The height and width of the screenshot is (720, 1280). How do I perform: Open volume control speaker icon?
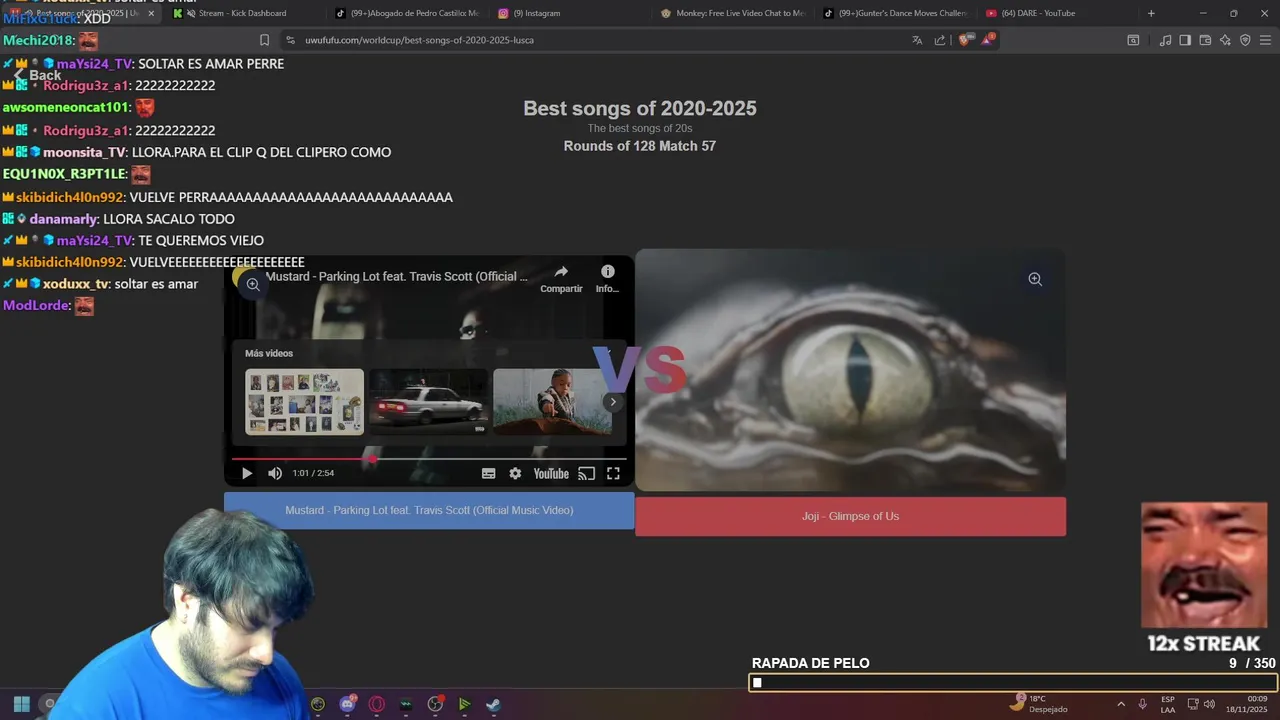tap(1209, 704)
